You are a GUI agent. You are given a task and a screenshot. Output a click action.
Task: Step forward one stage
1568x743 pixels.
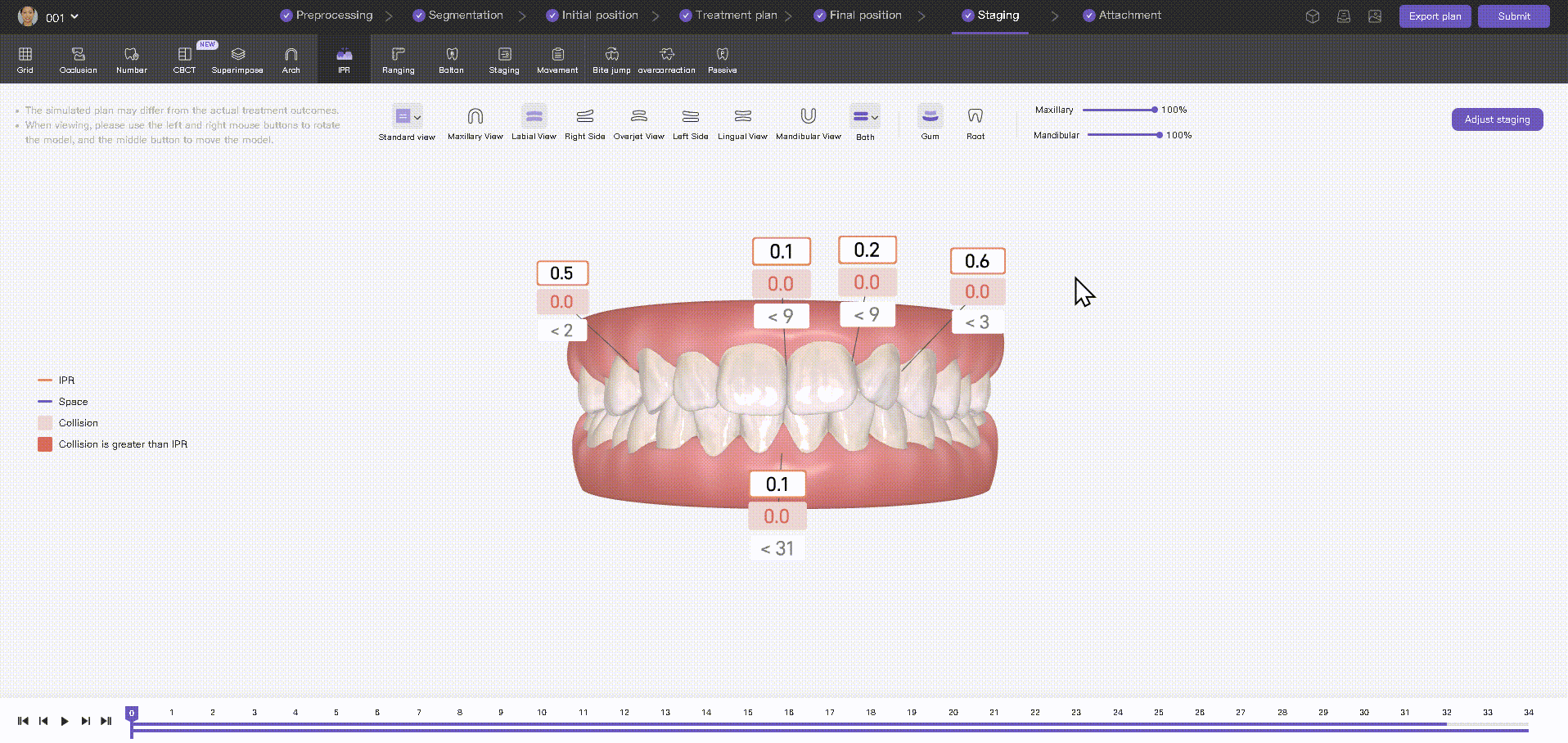85,721
